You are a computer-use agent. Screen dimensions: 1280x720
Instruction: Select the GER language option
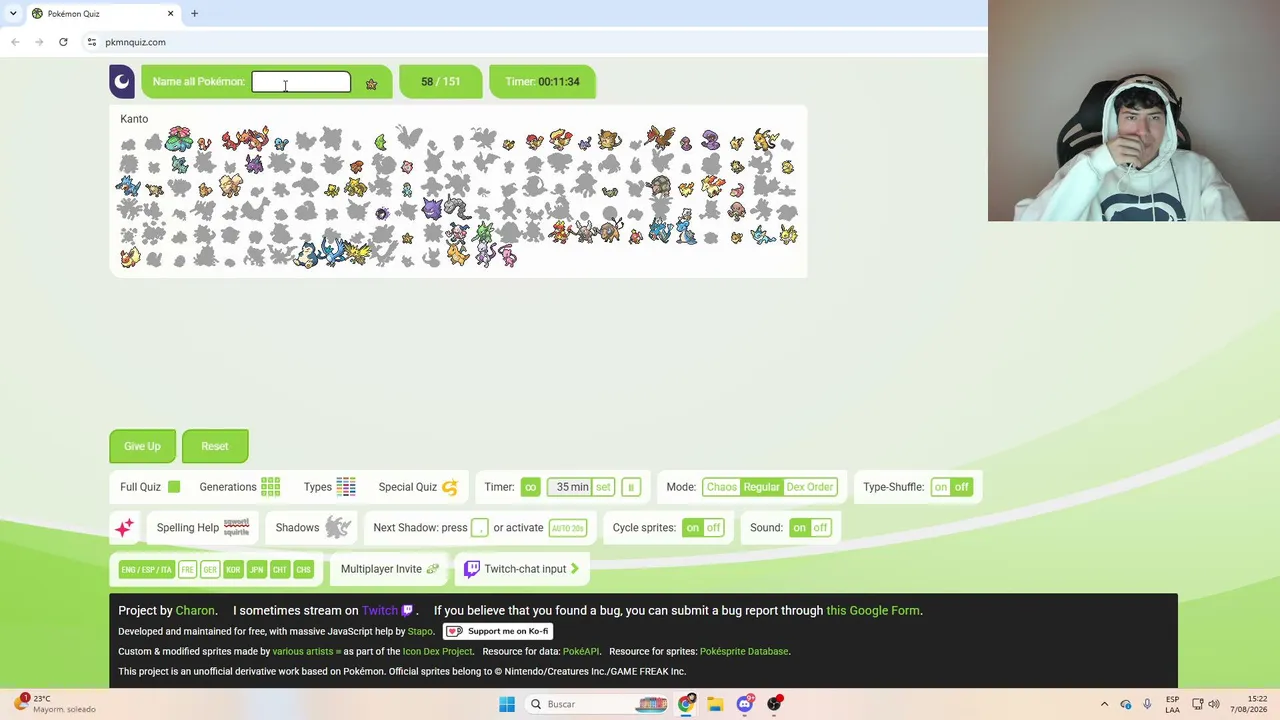pyautogui.click(x=210, y=570)
